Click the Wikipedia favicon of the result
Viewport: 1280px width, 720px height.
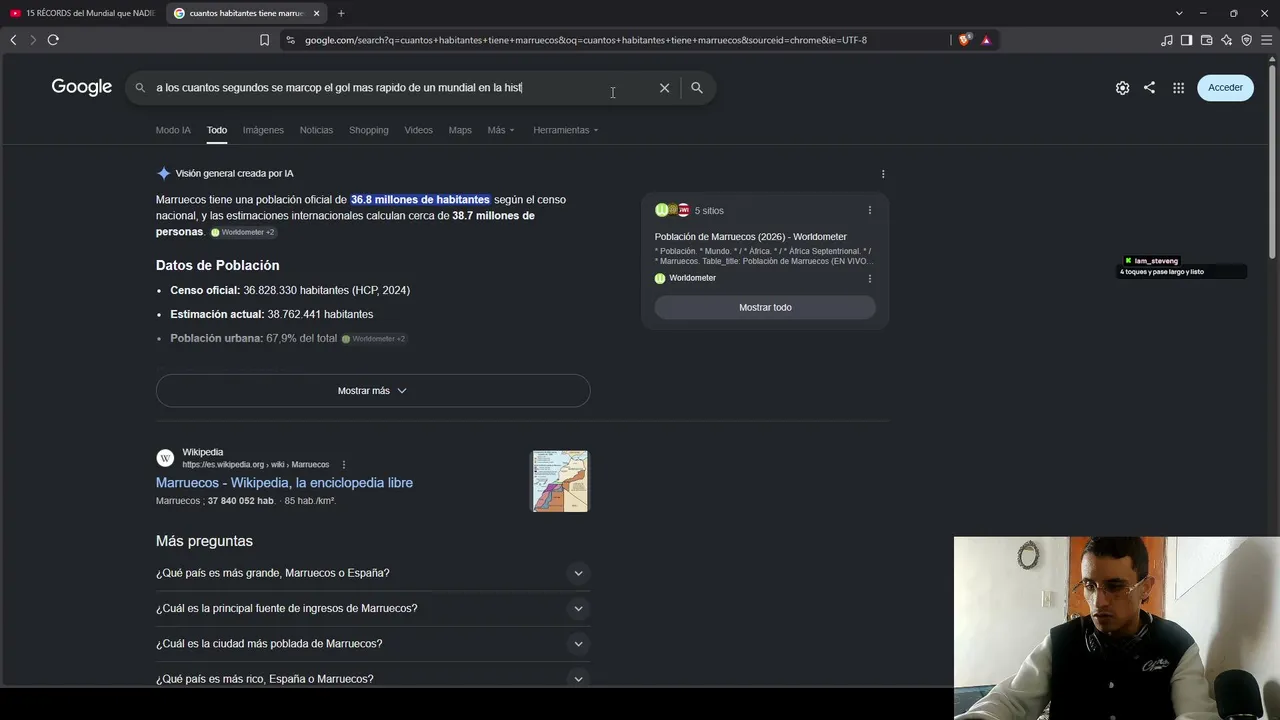(x=165, y=458)
